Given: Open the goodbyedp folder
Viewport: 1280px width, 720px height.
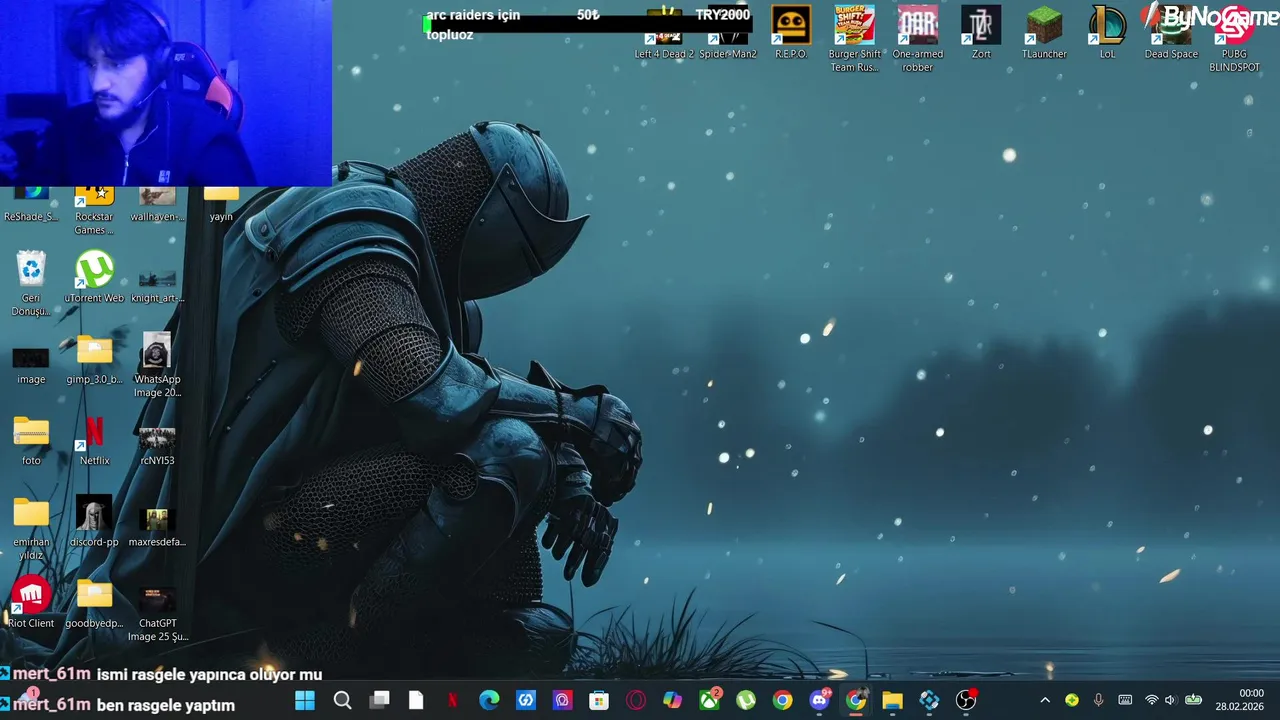Looking at the screenshot, I should [x=94, y=603].
